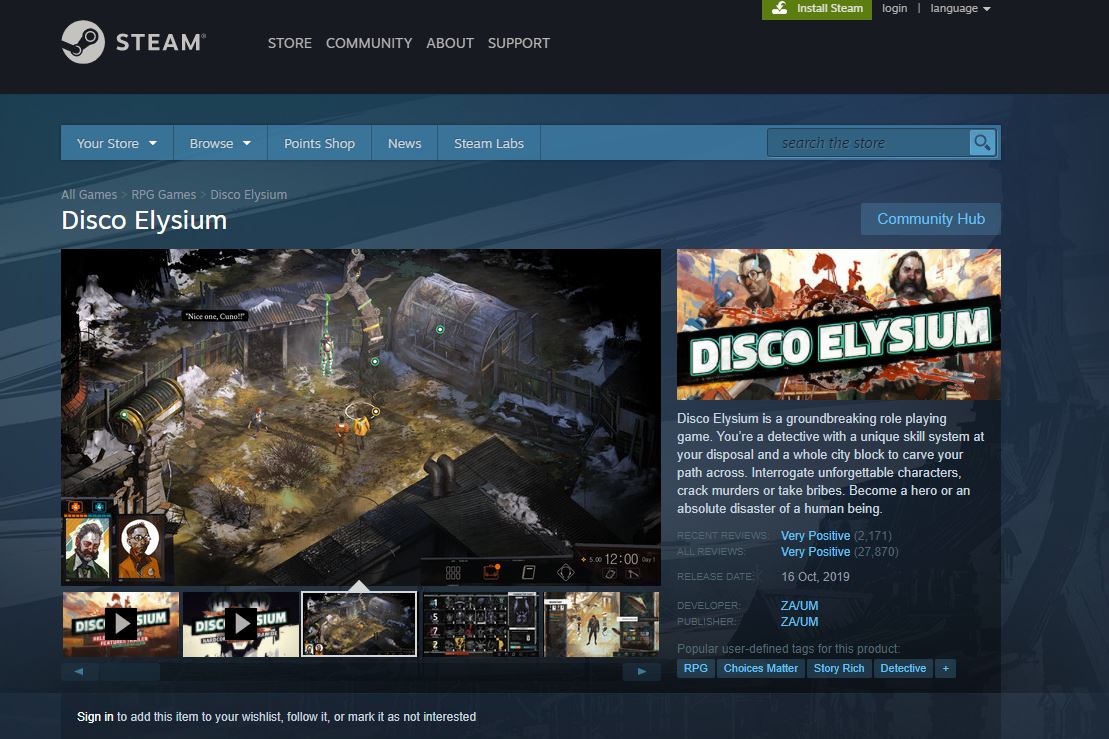Click the Steam logo icon

pos(82,43)
